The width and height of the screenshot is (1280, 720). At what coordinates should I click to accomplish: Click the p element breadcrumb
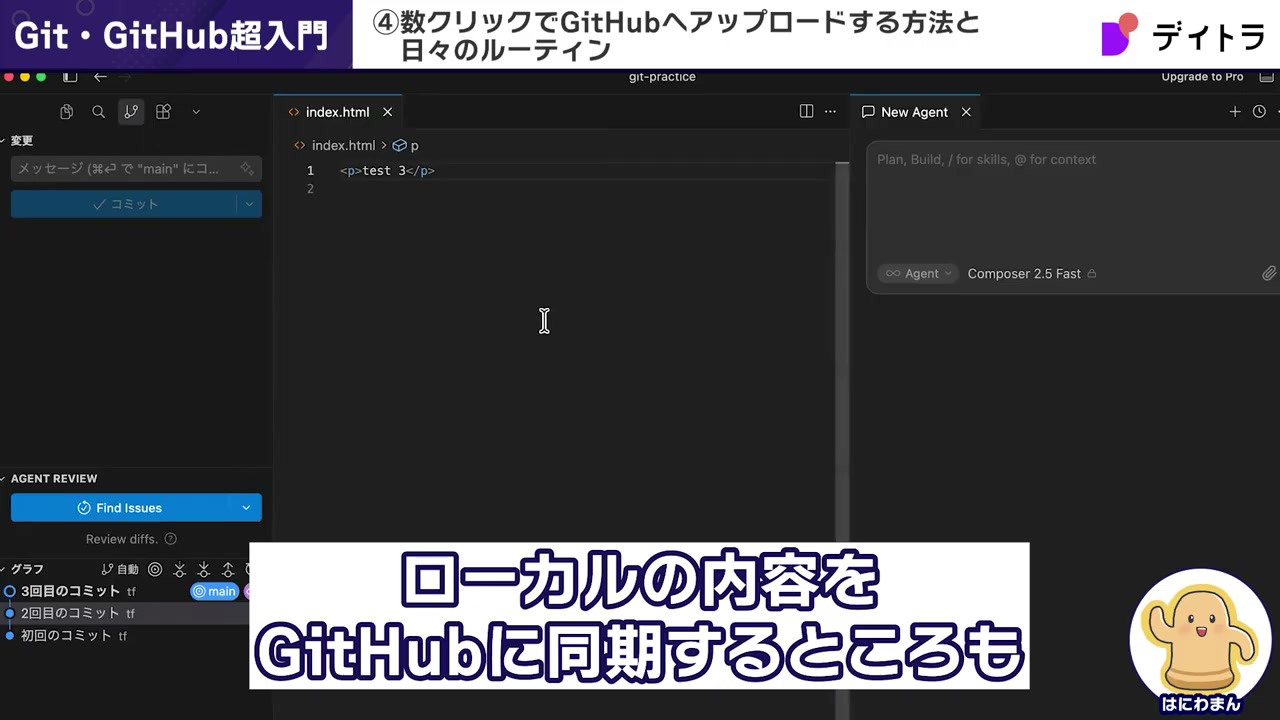(x=406, y=145)
